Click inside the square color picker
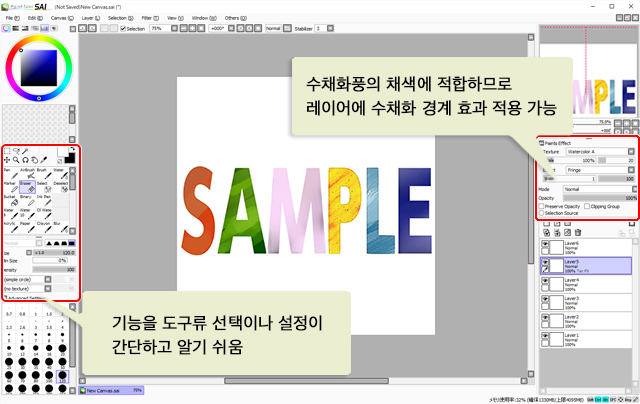Screen dimensions: 640x404 [x=39, y=66]
